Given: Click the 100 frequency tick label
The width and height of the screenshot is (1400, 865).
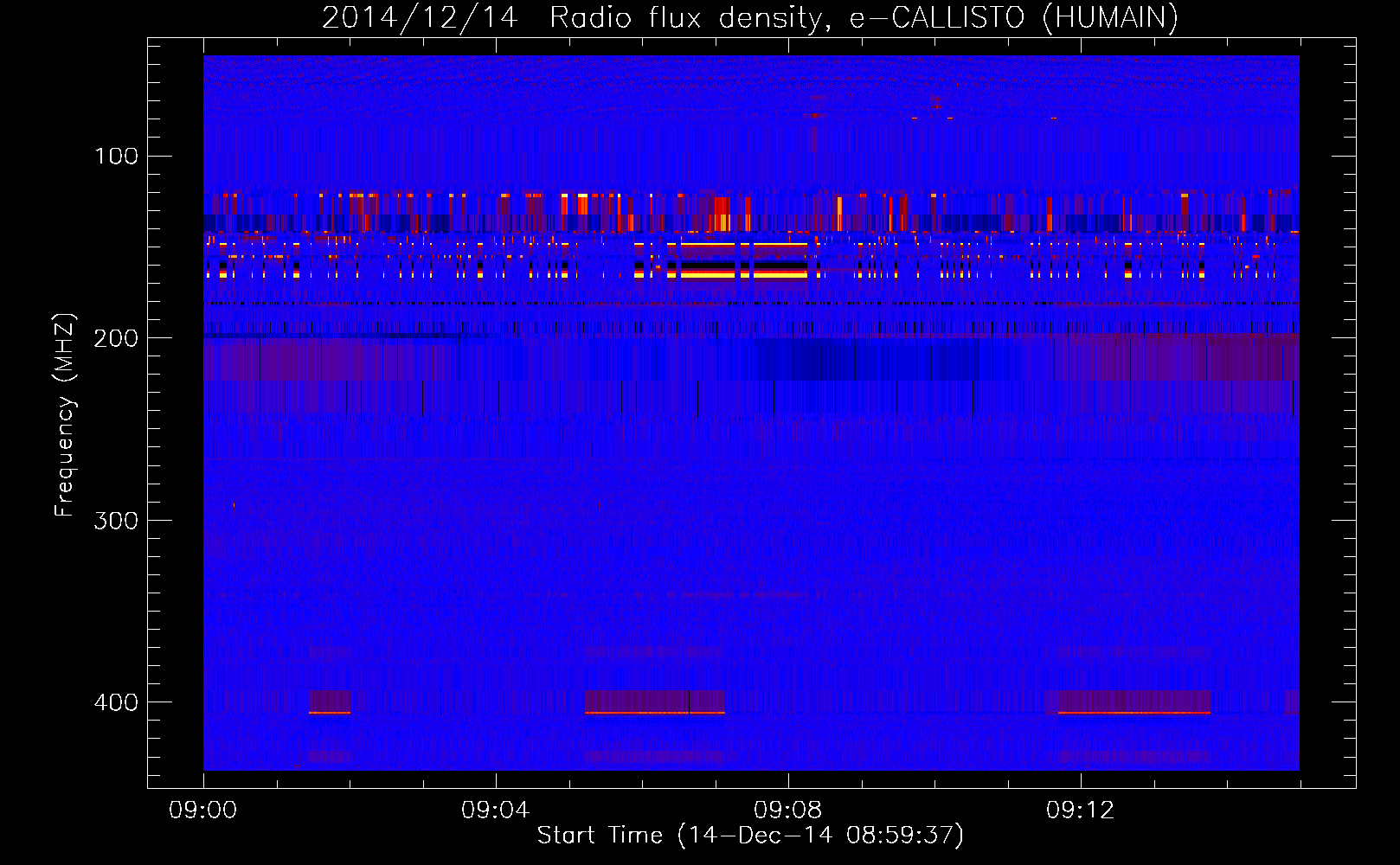Looking at the screenshot, I should pyautogui.click(x=116, y=157).
